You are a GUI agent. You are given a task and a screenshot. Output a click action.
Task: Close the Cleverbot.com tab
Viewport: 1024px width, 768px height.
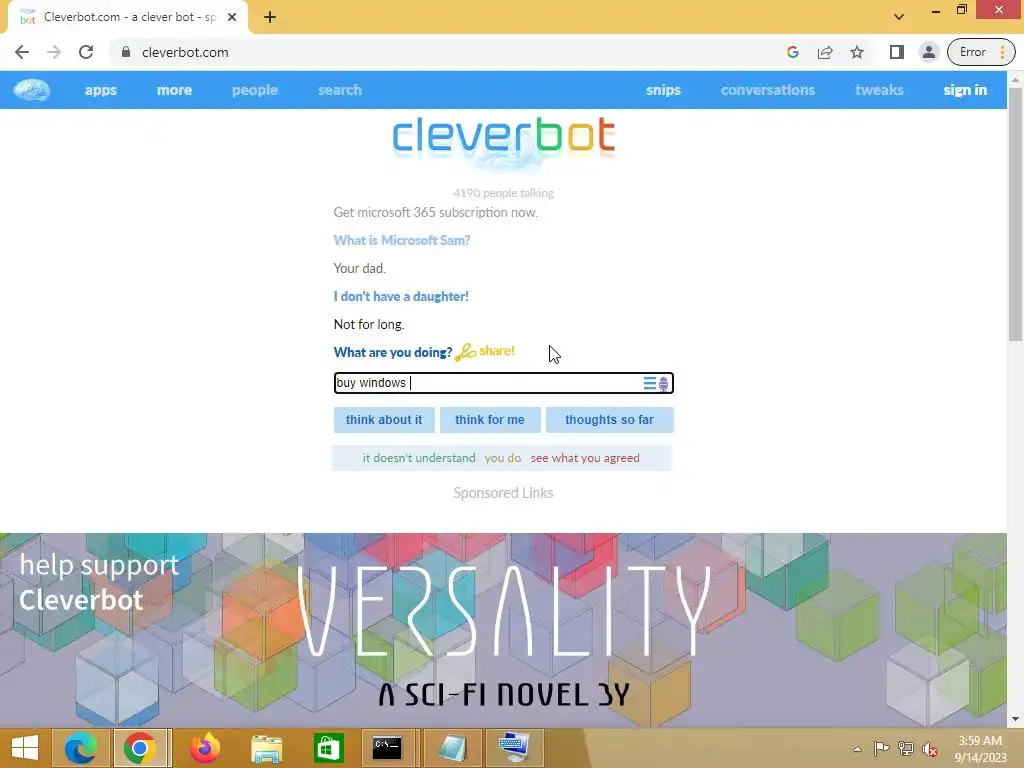pos(232,18)
